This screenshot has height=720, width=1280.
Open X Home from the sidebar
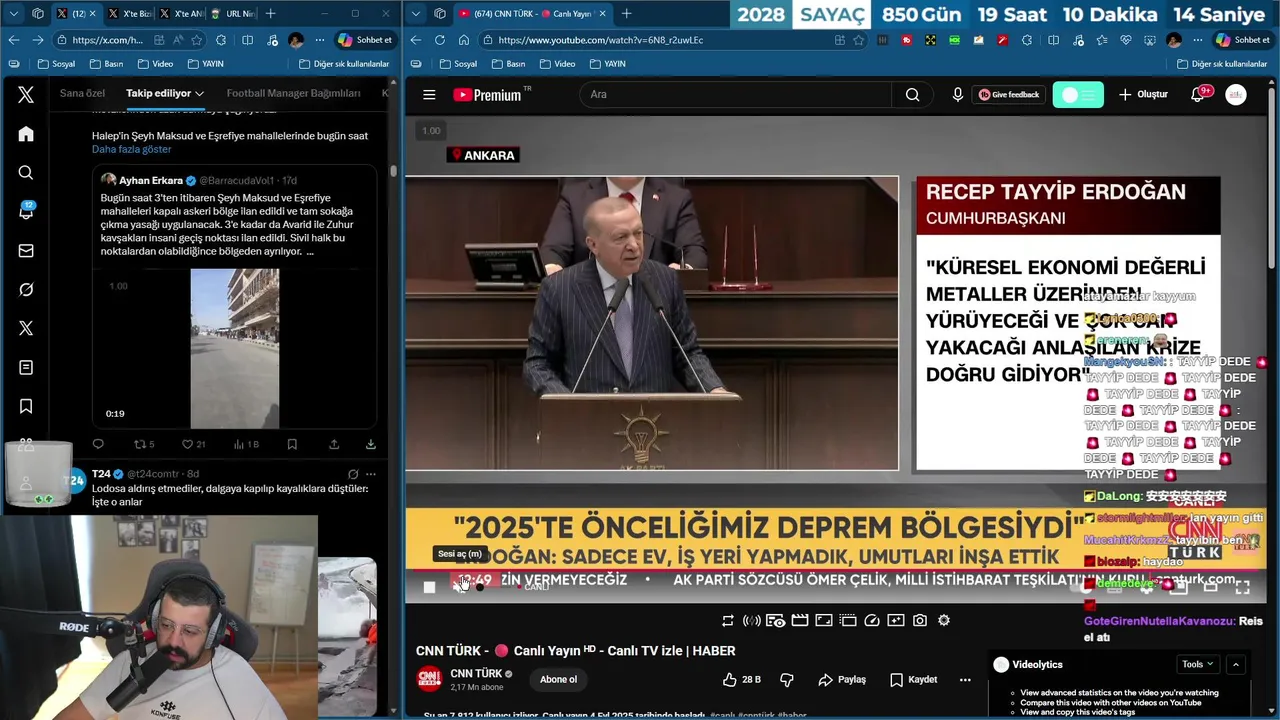[x=26, y=134]
